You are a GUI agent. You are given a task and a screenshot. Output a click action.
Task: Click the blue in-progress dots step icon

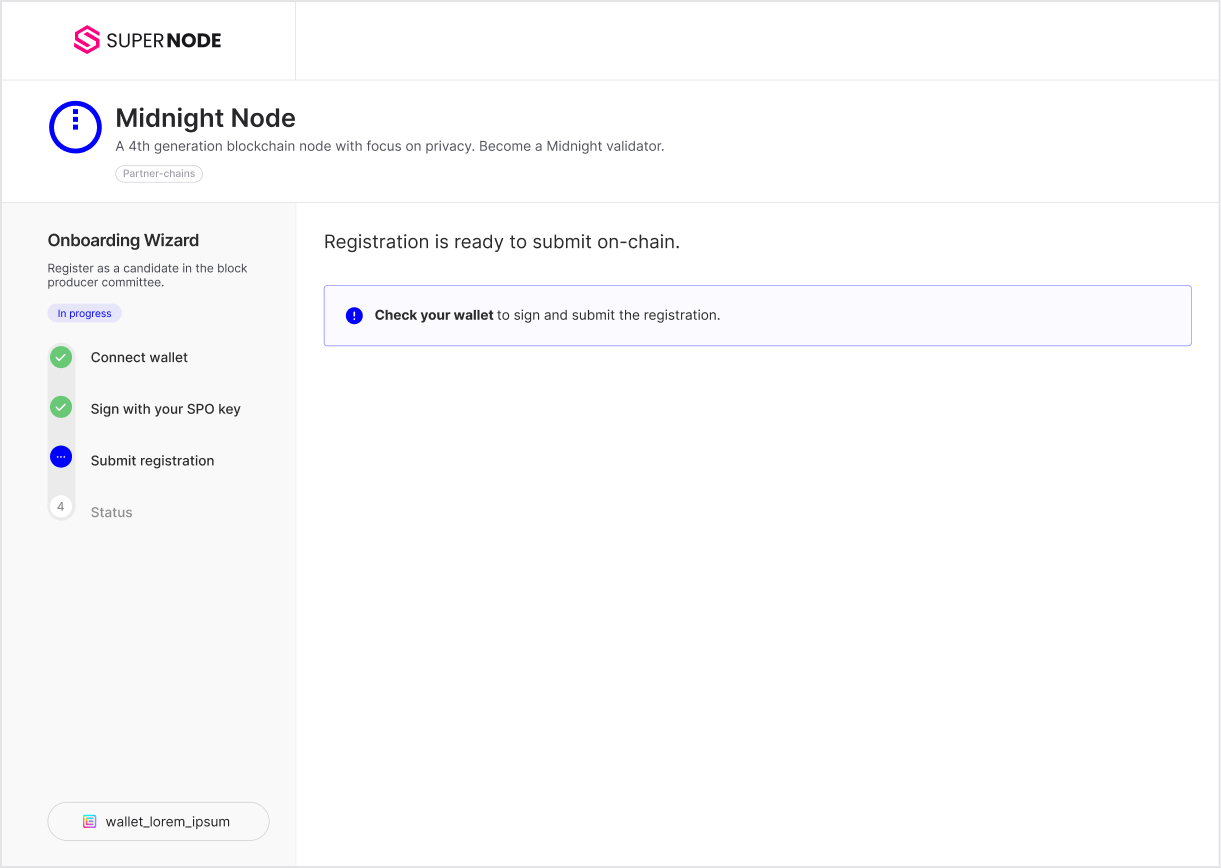[61, 457]
